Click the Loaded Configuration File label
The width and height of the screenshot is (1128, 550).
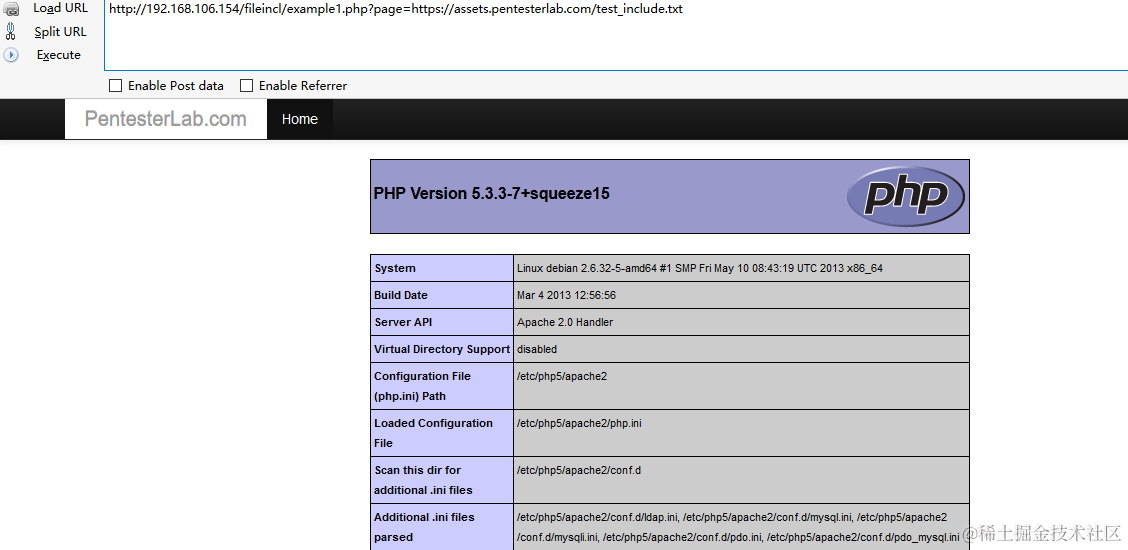(433, 433)
